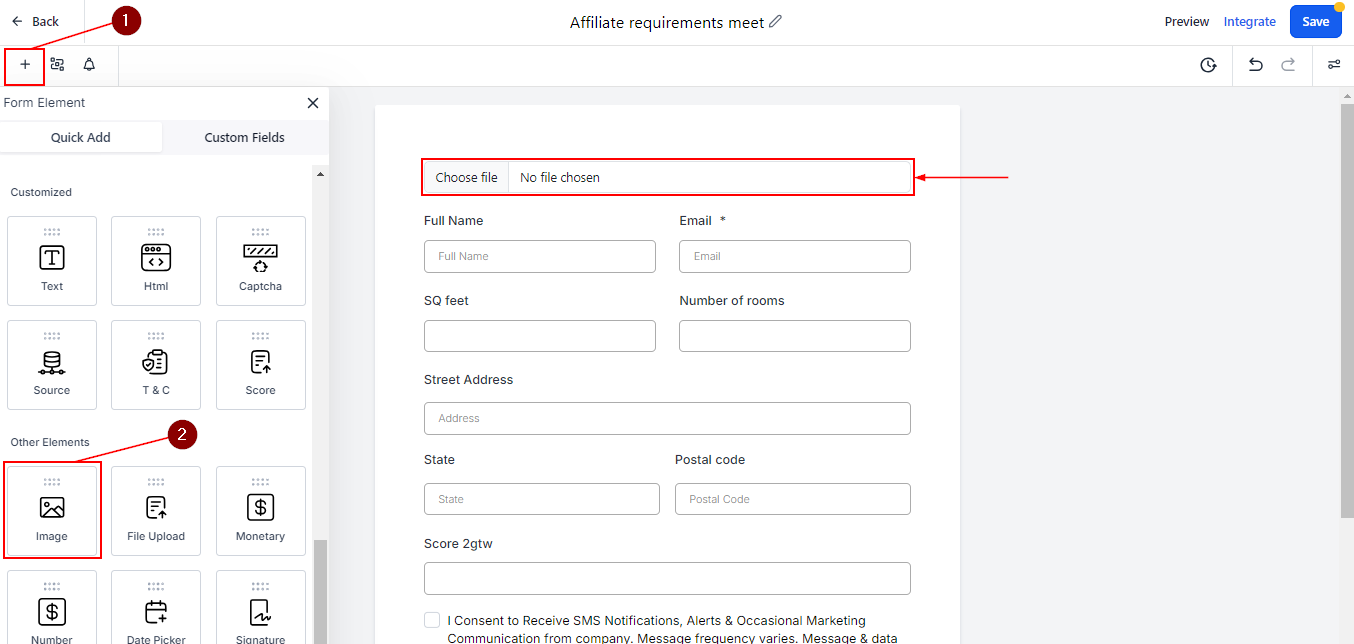Click the Save button
The image size is (1354, 644).
(1315, 21)
